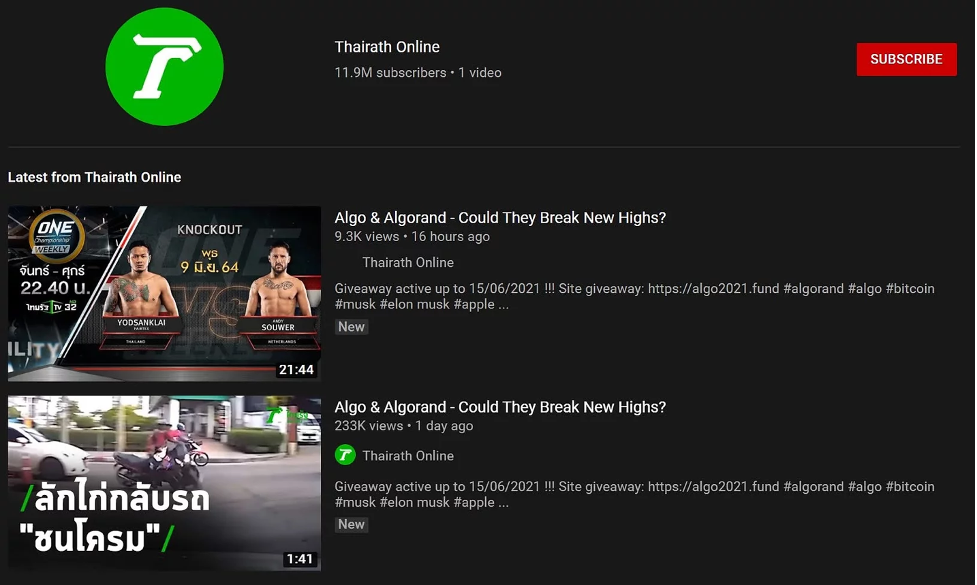Image resolution: width=977 pixels, height=585 pixels.
Task: Click the New badge on first video
Action: point(351,326)
